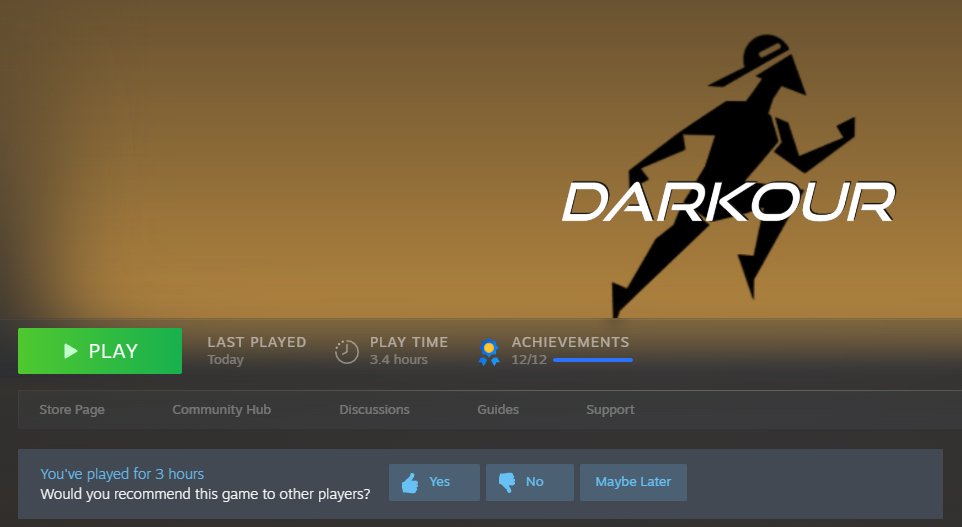
Task: Open the Community Hub tab
Action: (221, 409)
